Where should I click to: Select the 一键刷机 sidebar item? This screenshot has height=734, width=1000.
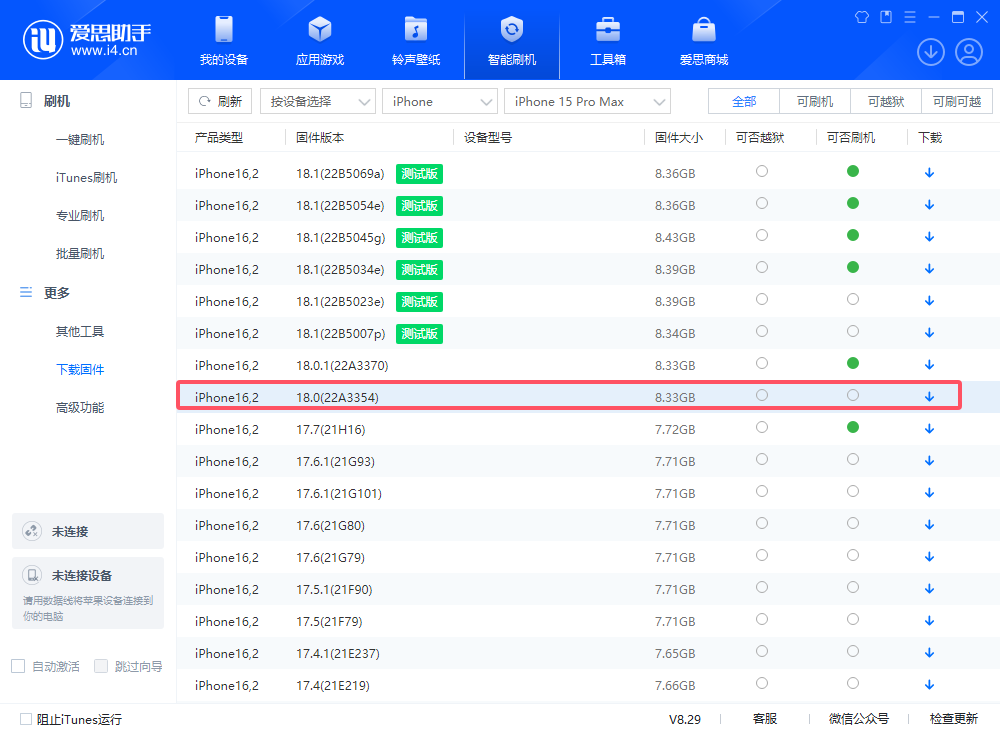(80, 139)
